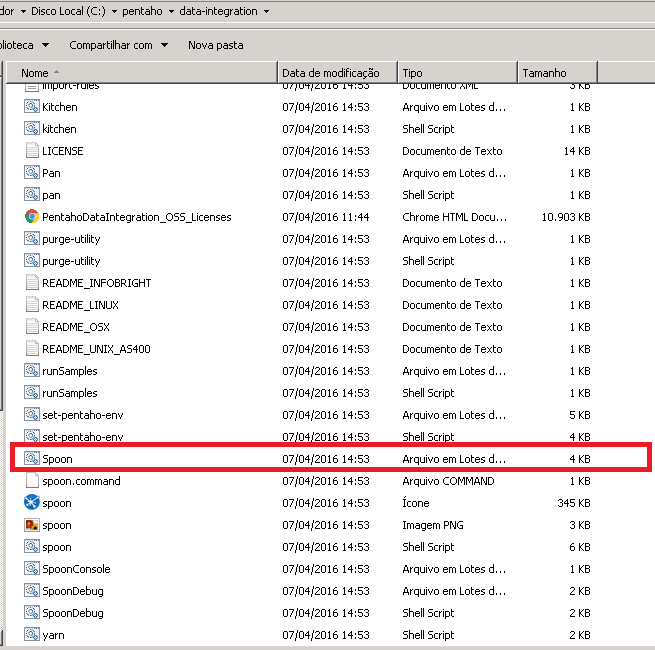Open the dropdown arrow after data-integration breadcrumb
The width and height of the screenshot is (655, 650).
[266, 11]
